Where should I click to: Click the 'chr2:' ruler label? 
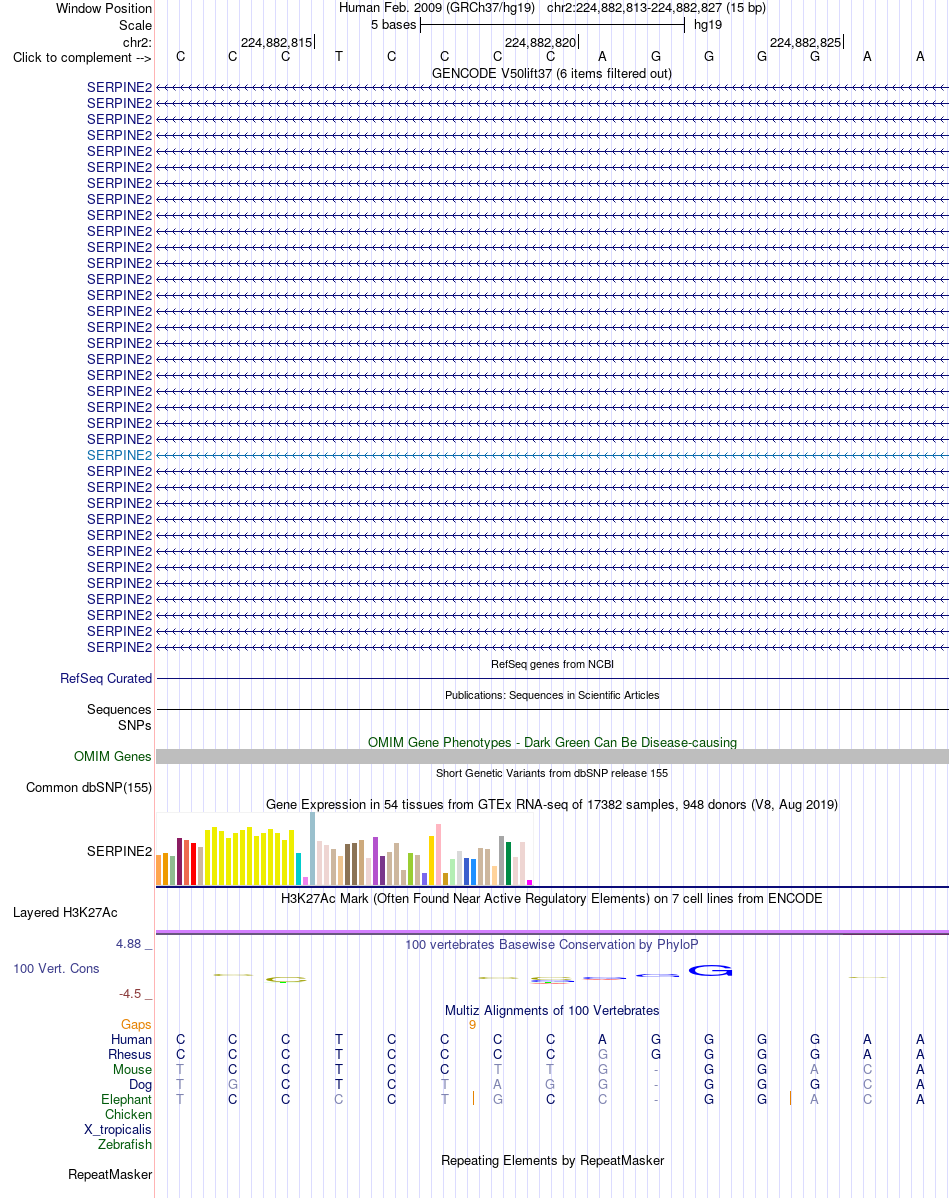coord(138,42)
